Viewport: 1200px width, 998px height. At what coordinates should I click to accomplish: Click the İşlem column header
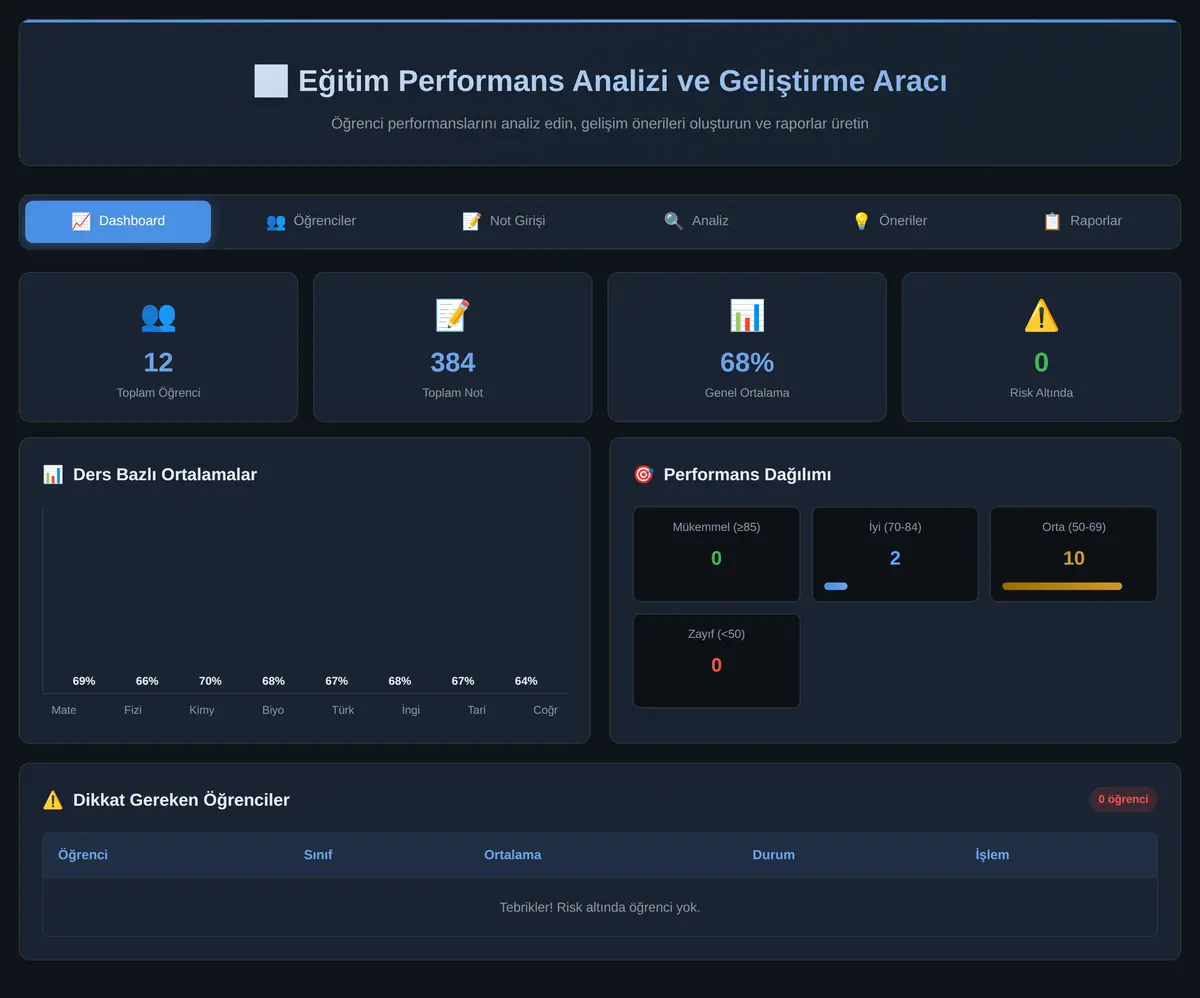(992, 855)
